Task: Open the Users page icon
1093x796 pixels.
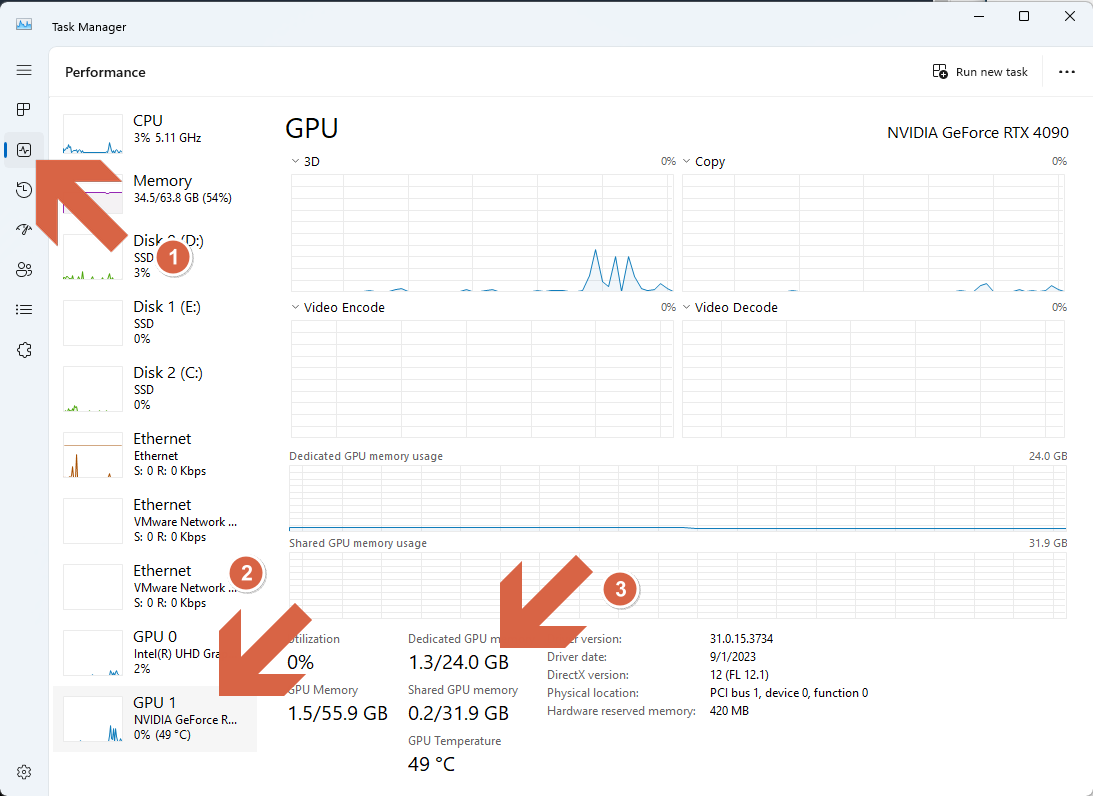Action: coord(24,270)
